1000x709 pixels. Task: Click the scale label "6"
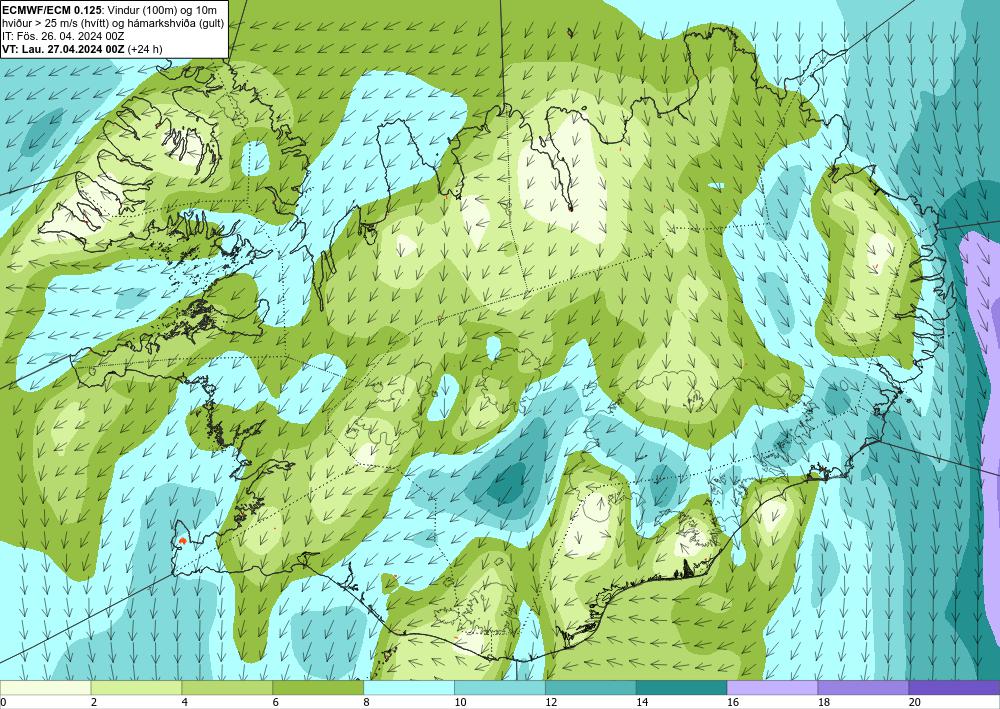[276, 703]
